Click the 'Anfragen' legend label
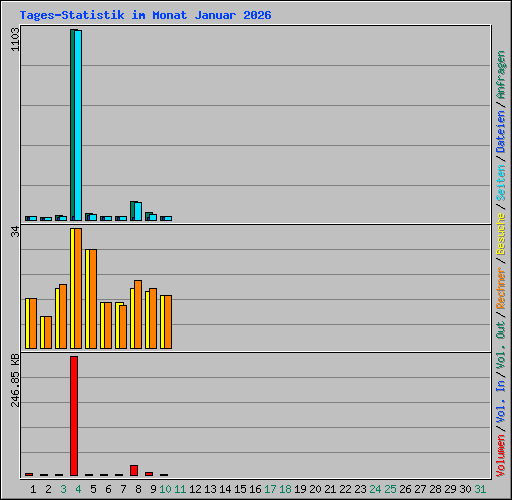The image size is (512, 500). [x=501, y=75]
